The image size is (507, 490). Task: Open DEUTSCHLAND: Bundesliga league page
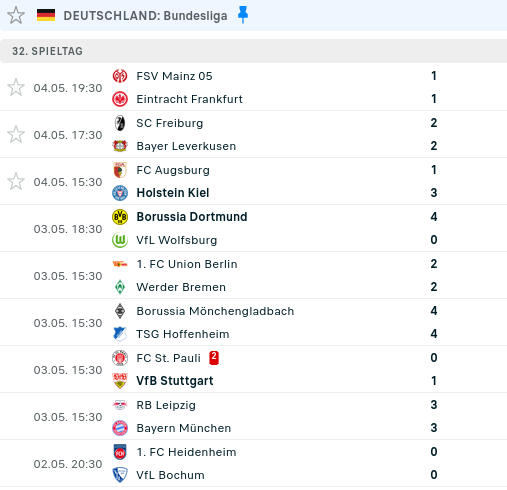pyautogui.click(x=145, y=16)
